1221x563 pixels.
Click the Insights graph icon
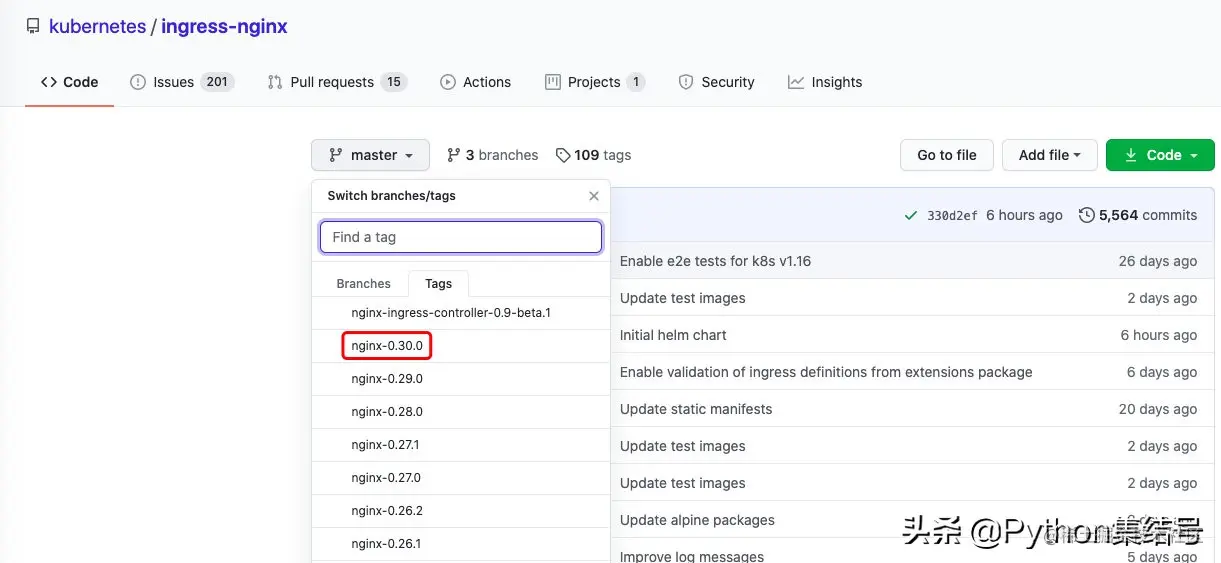[x=796, y=82]
